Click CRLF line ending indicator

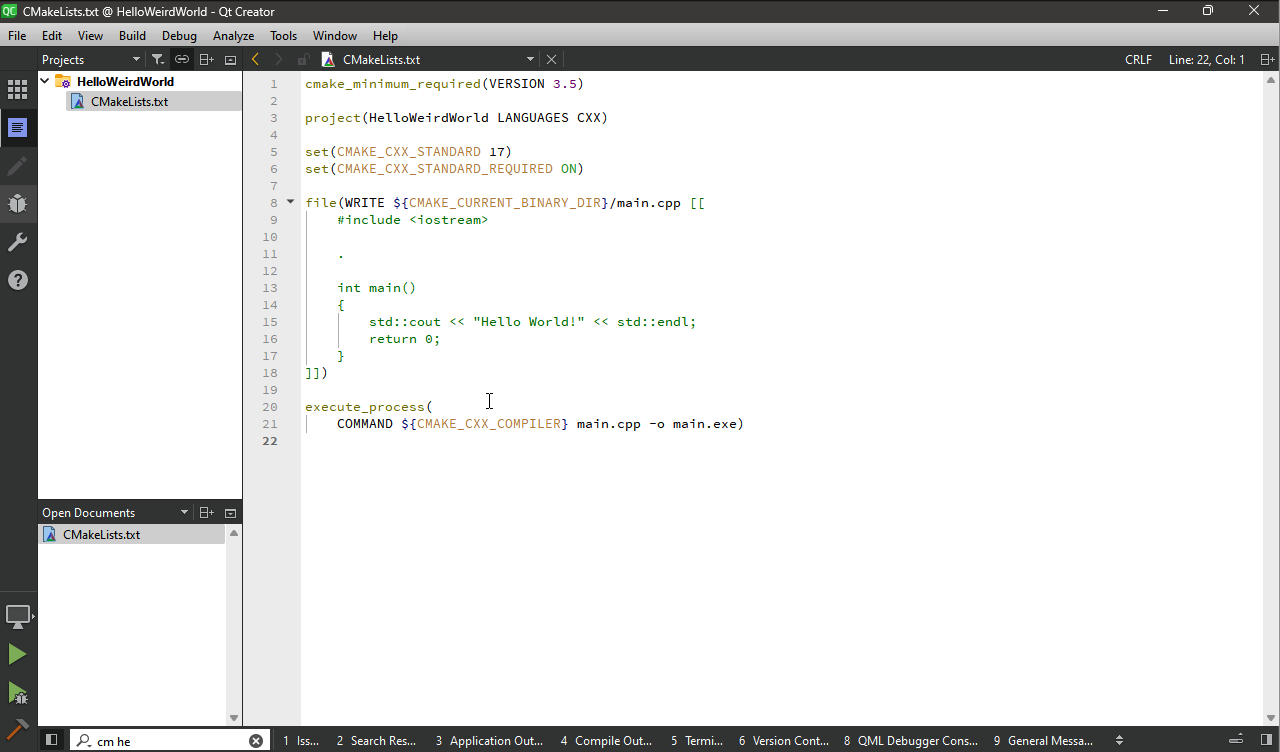[1138, 60]
